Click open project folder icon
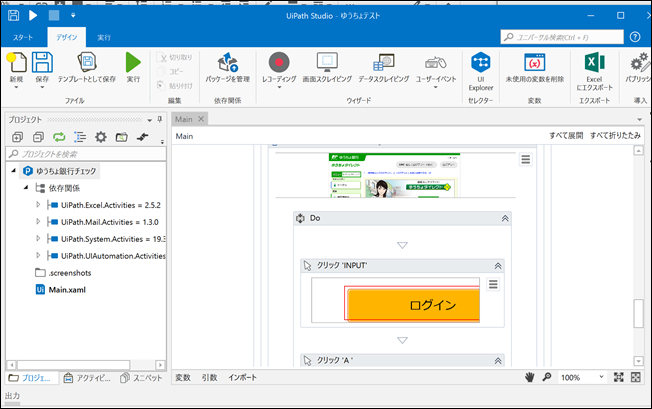652x409 pixels. pos(121,137)
